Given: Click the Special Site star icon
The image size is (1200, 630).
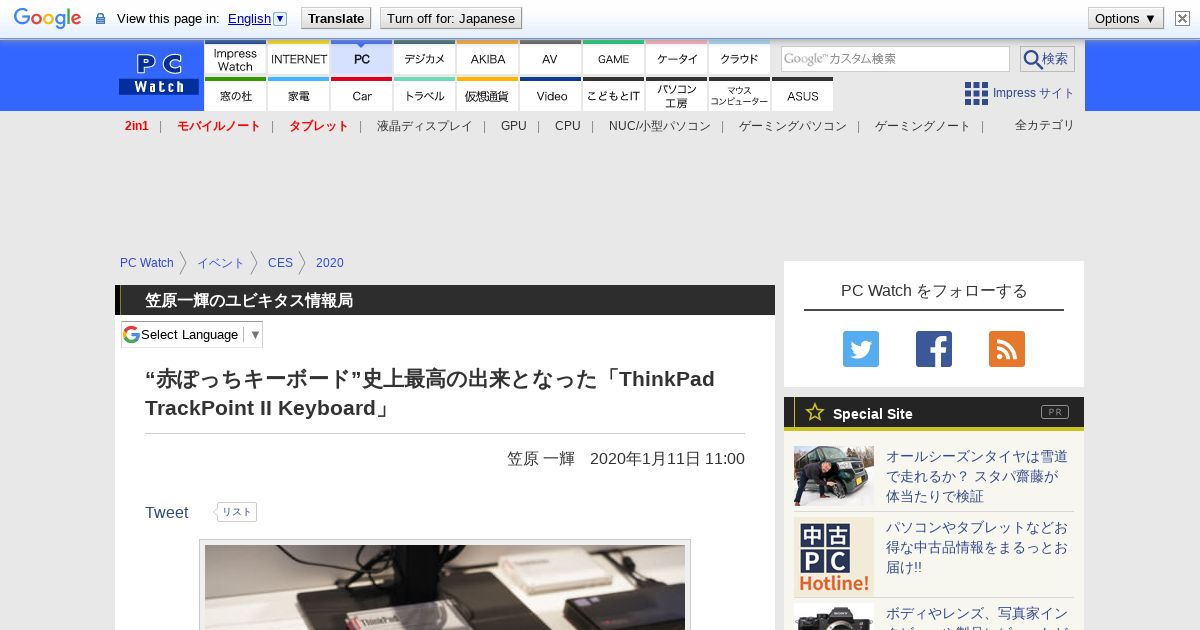Looking at the screenshot, I should pyautogui.click(x=815, y=412).
